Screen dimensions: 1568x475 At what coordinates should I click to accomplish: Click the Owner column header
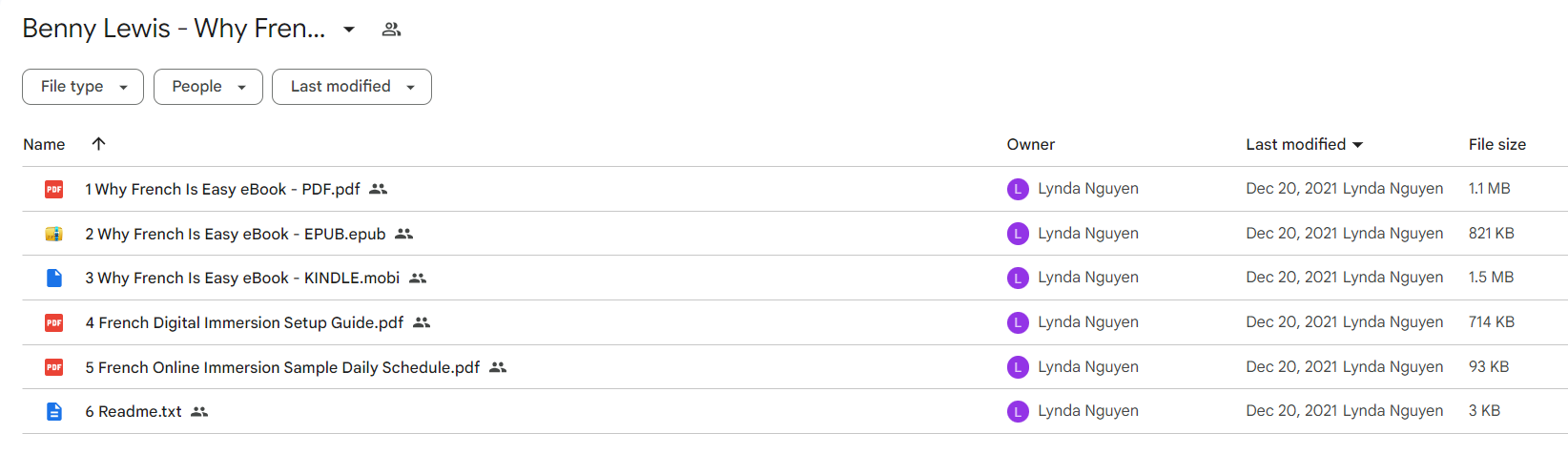1031,144
